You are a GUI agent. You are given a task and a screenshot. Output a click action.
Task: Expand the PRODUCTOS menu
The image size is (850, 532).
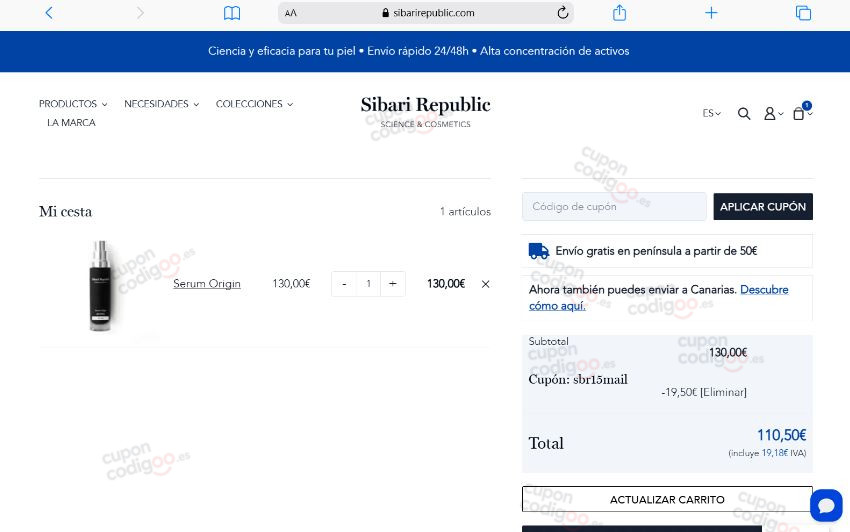point(73,104)
